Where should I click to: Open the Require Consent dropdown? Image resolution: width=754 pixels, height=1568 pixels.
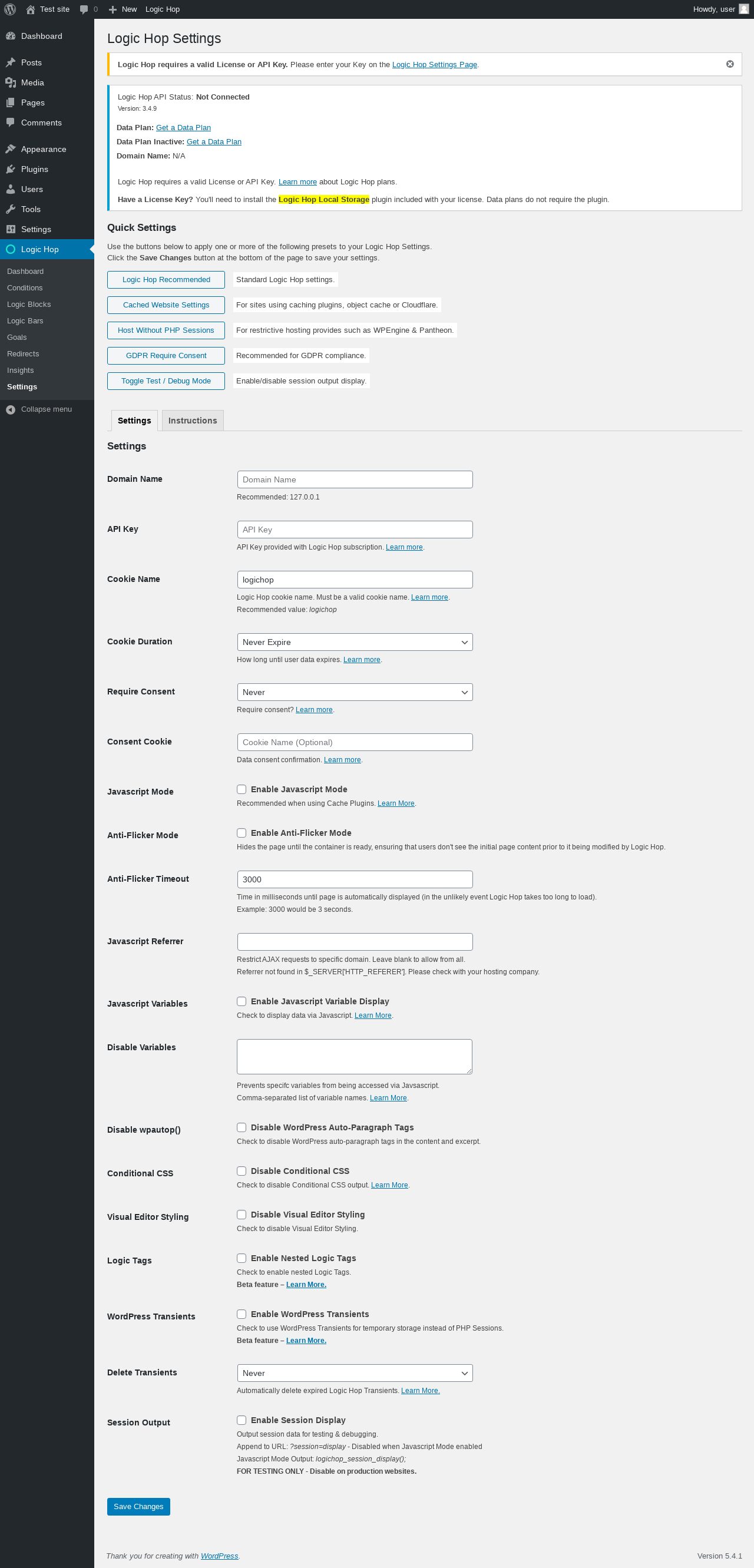[355, 692]
